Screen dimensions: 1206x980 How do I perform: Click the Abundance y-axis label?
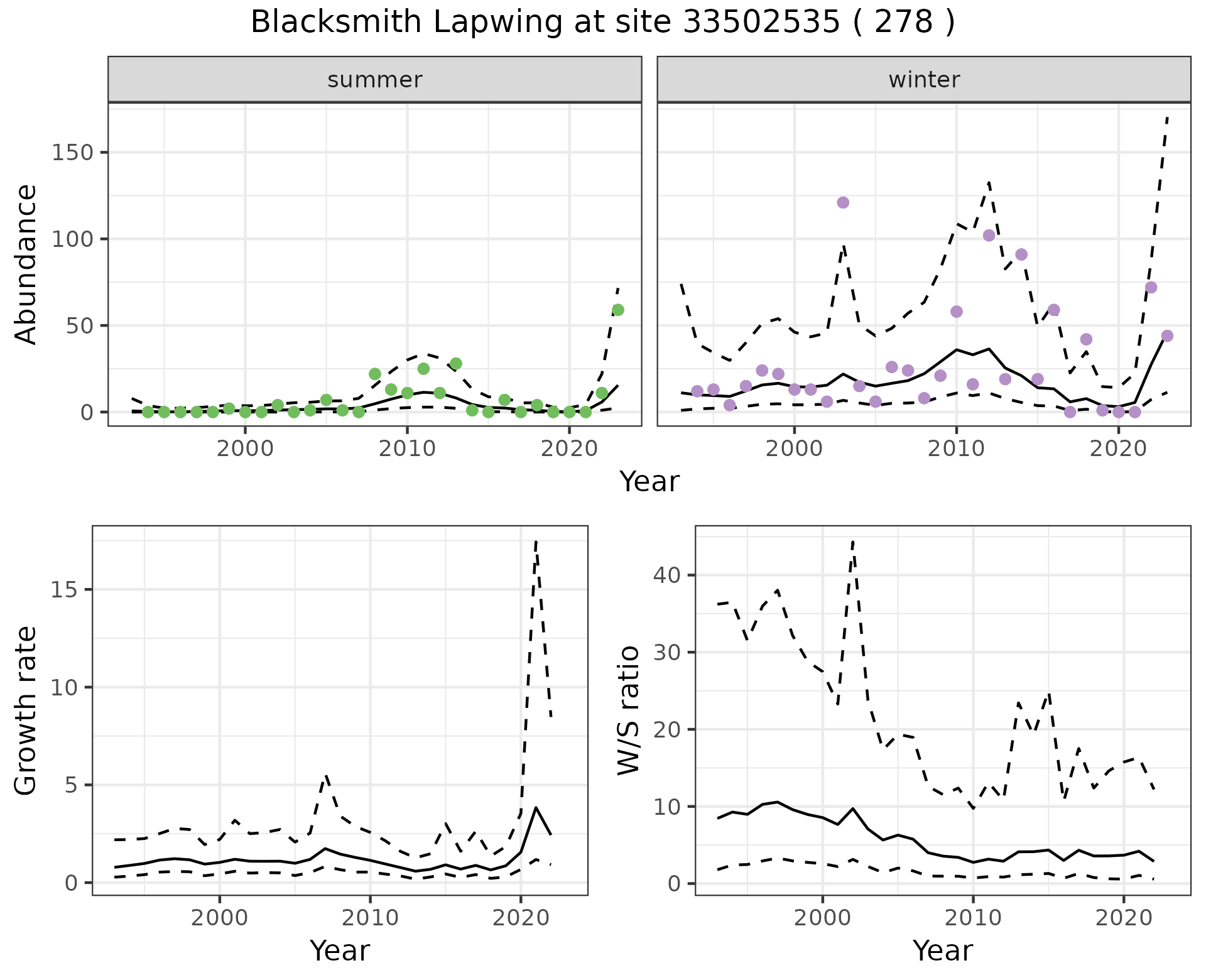[x=26, y=264]
